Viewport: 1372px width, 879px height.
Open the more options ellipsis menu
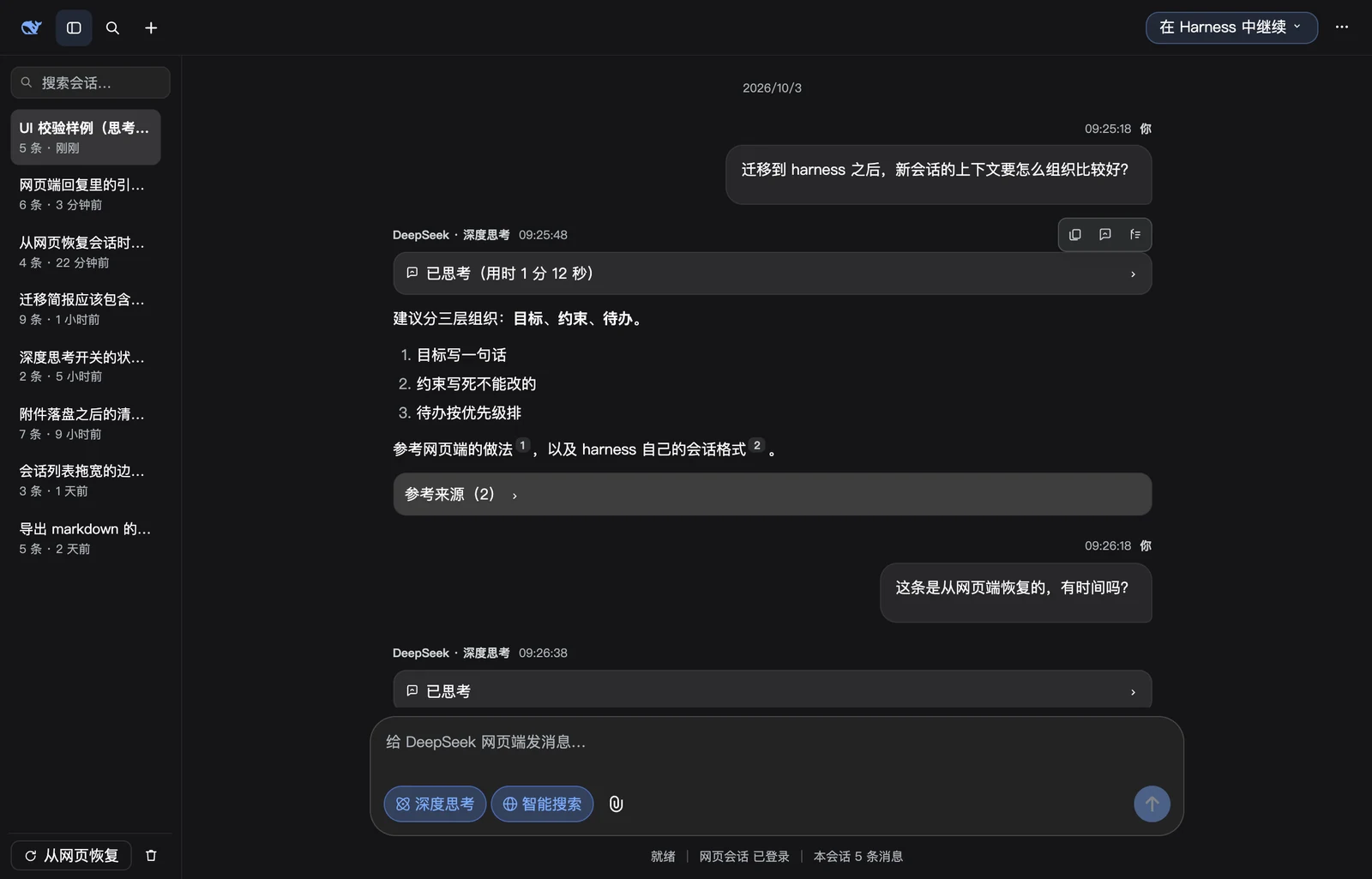tap(1342, 27)
